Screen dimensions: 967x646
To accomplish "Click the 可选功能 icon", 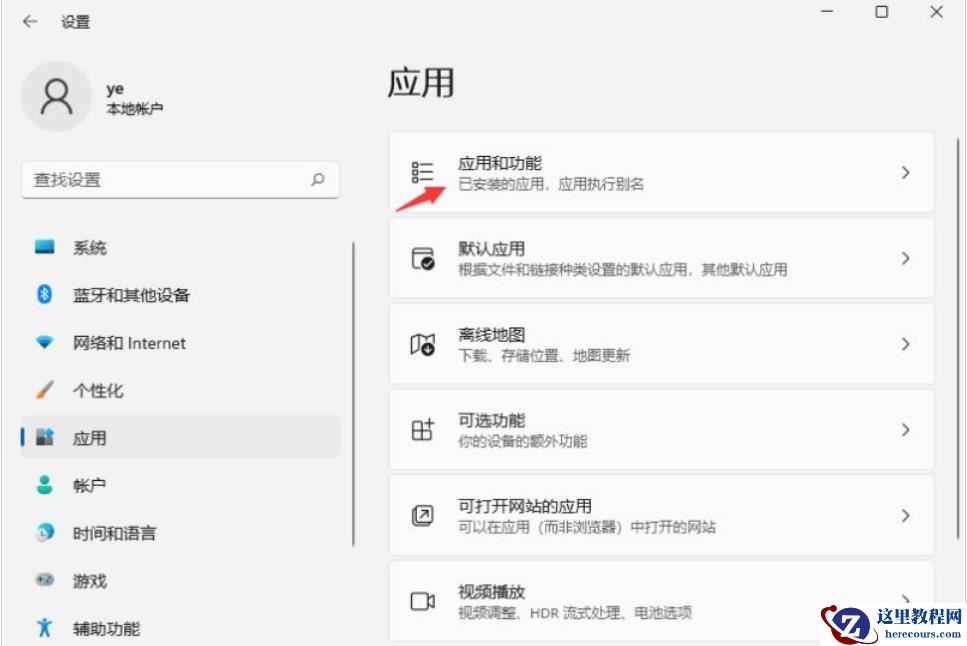I will pyautogui.click(x=421, y=429).
